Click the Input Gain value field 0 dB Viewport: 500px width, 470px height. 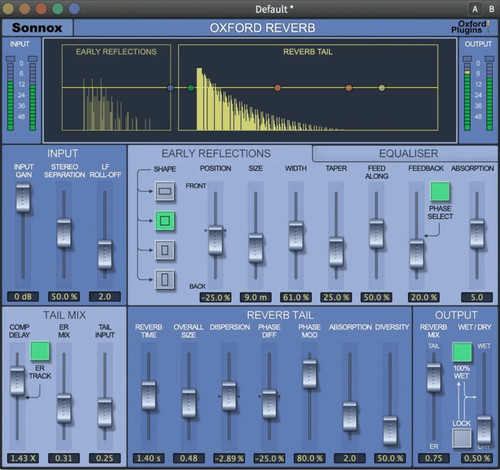23,297
